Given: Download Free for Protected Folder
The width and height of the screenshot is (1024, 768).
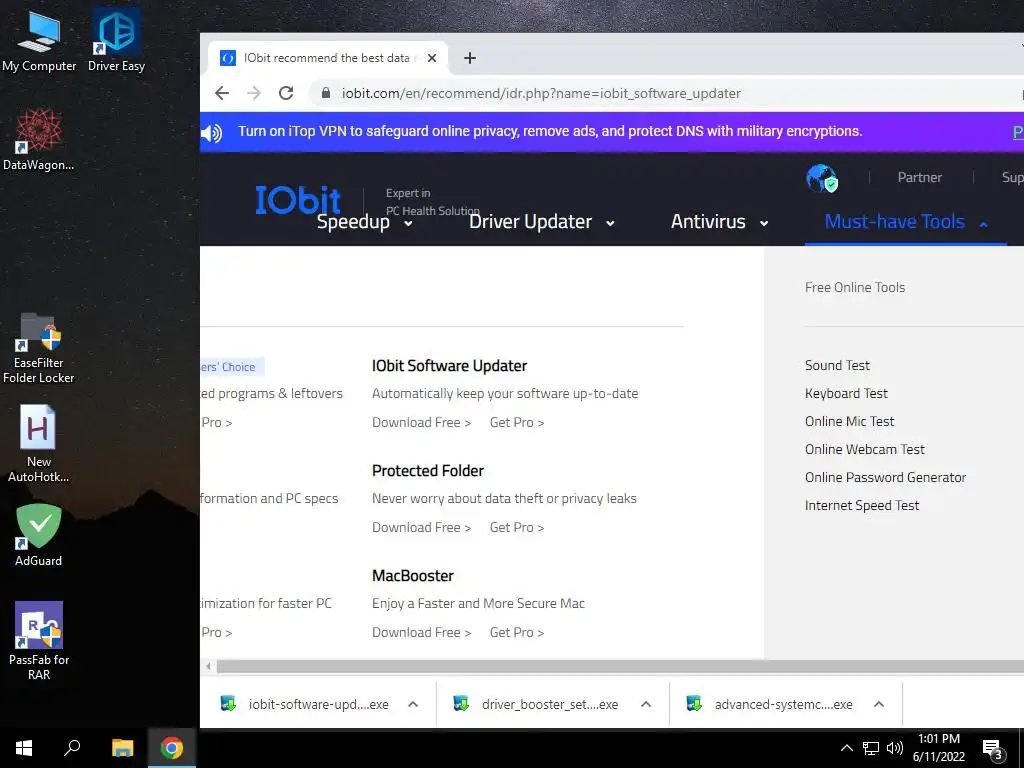Looking at the screenshot, I should [421, 528].
